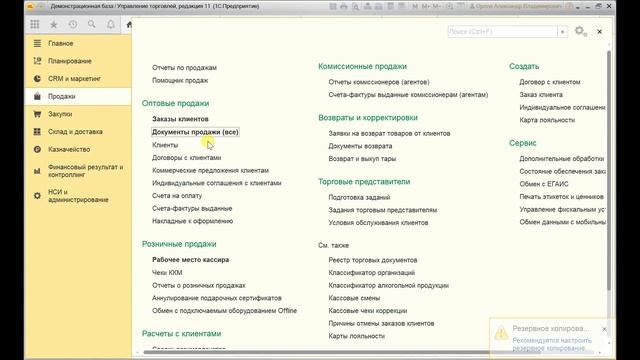Open full-text search magnifier icon
Screen dimensions: 640x360
tap(91, 24)
